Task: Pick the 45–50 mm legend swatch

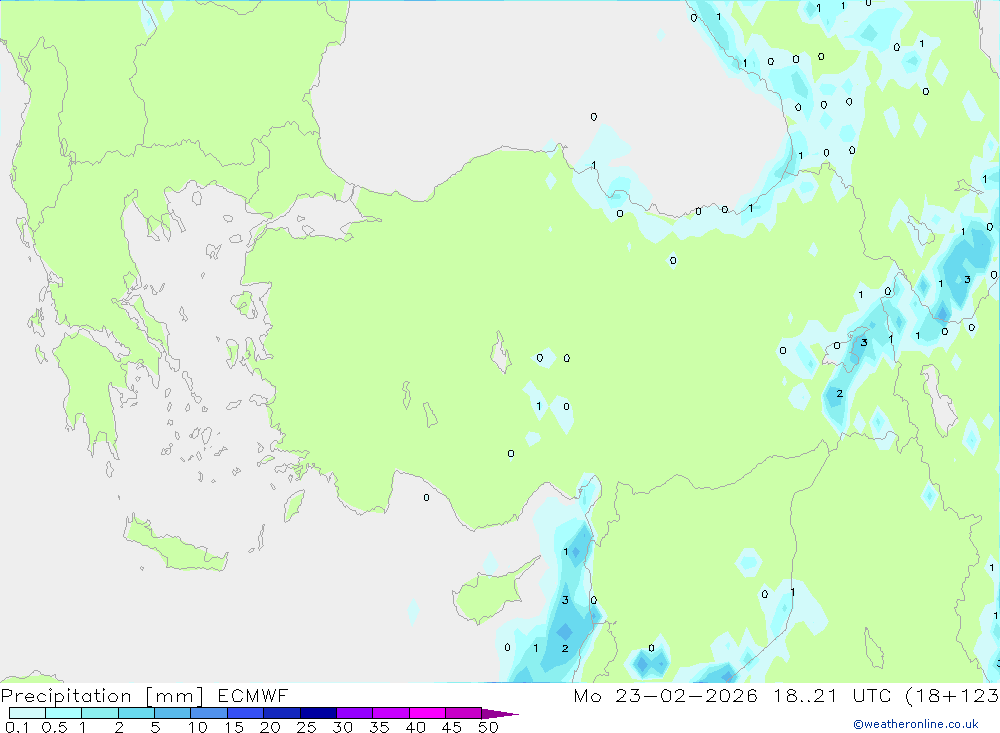Action: point(464,713)
